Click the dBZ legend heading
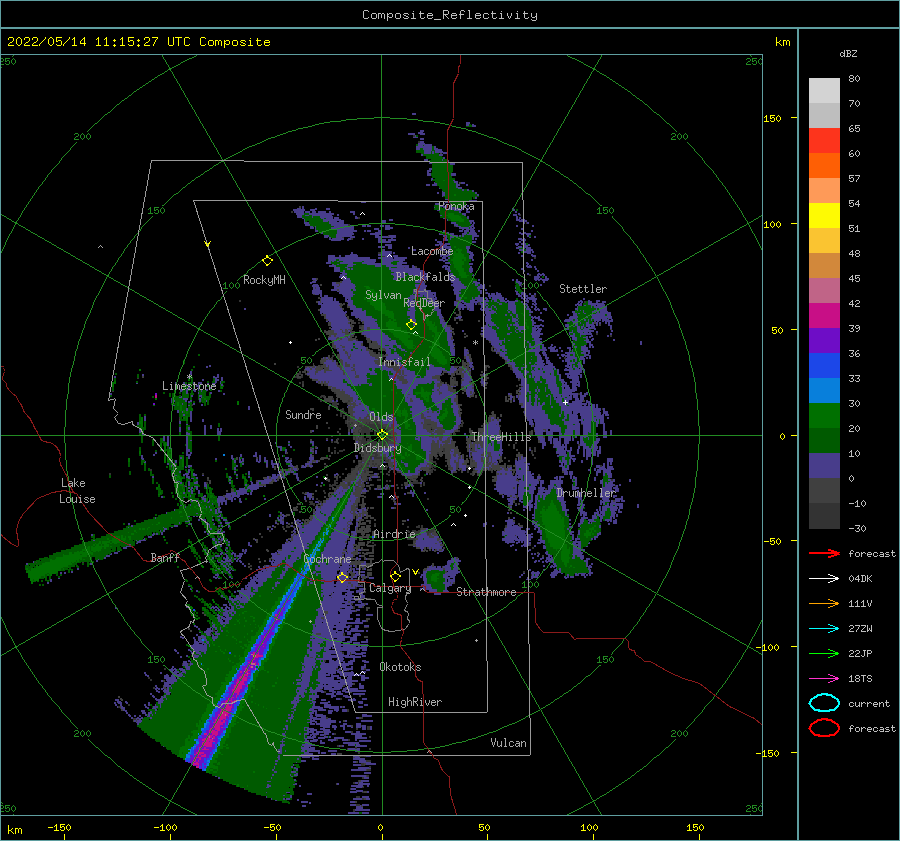The width and height of the screenshot is (900, 841). [x=848, y=53]
